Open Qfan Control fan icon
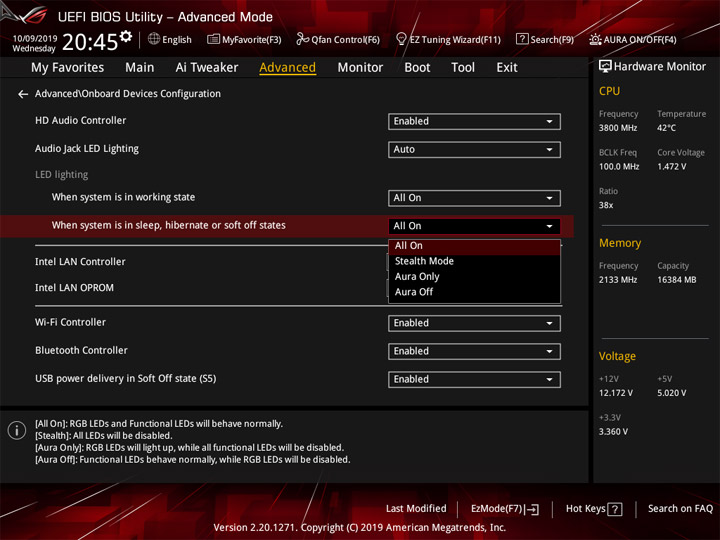Screen dimensions: 720x540 [302, 39]
